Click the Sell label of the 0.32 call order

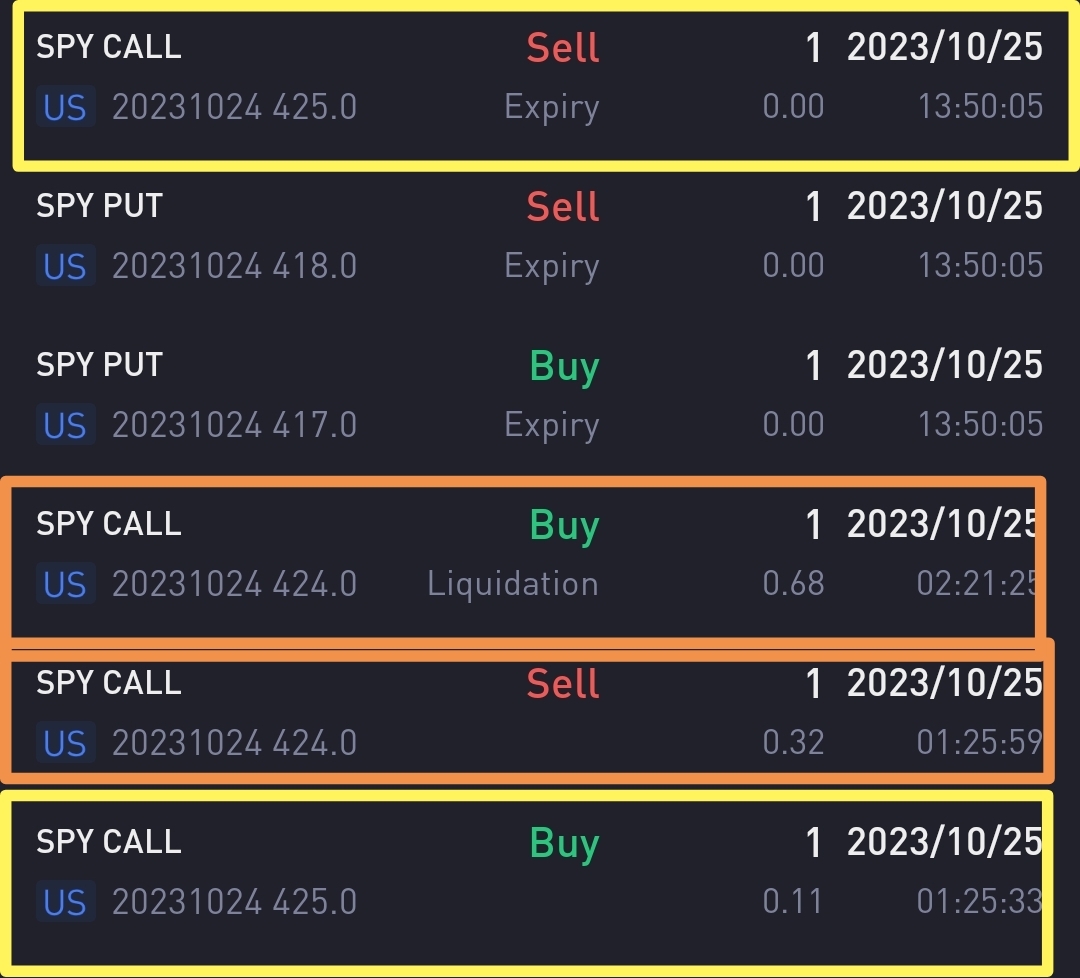(x=563, y=684)
